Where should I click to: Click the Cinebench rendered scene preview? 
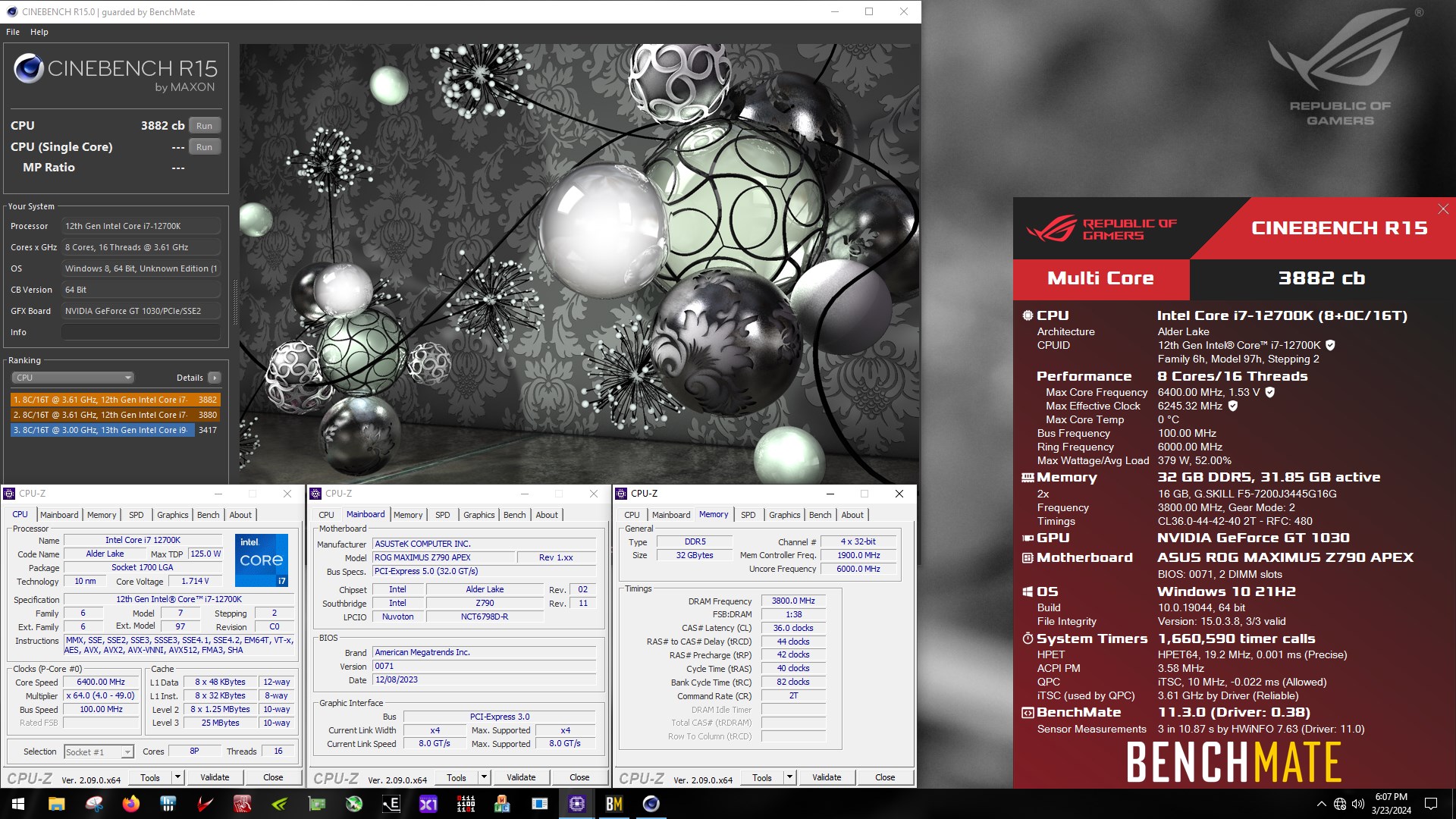(x=579, y=263)
